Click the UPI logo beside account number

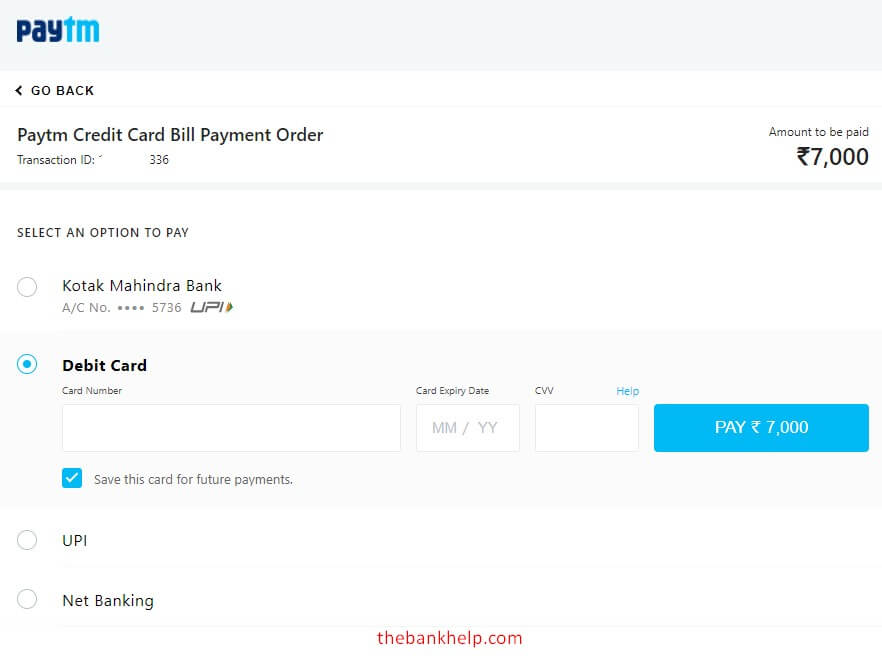click(211, 308)
